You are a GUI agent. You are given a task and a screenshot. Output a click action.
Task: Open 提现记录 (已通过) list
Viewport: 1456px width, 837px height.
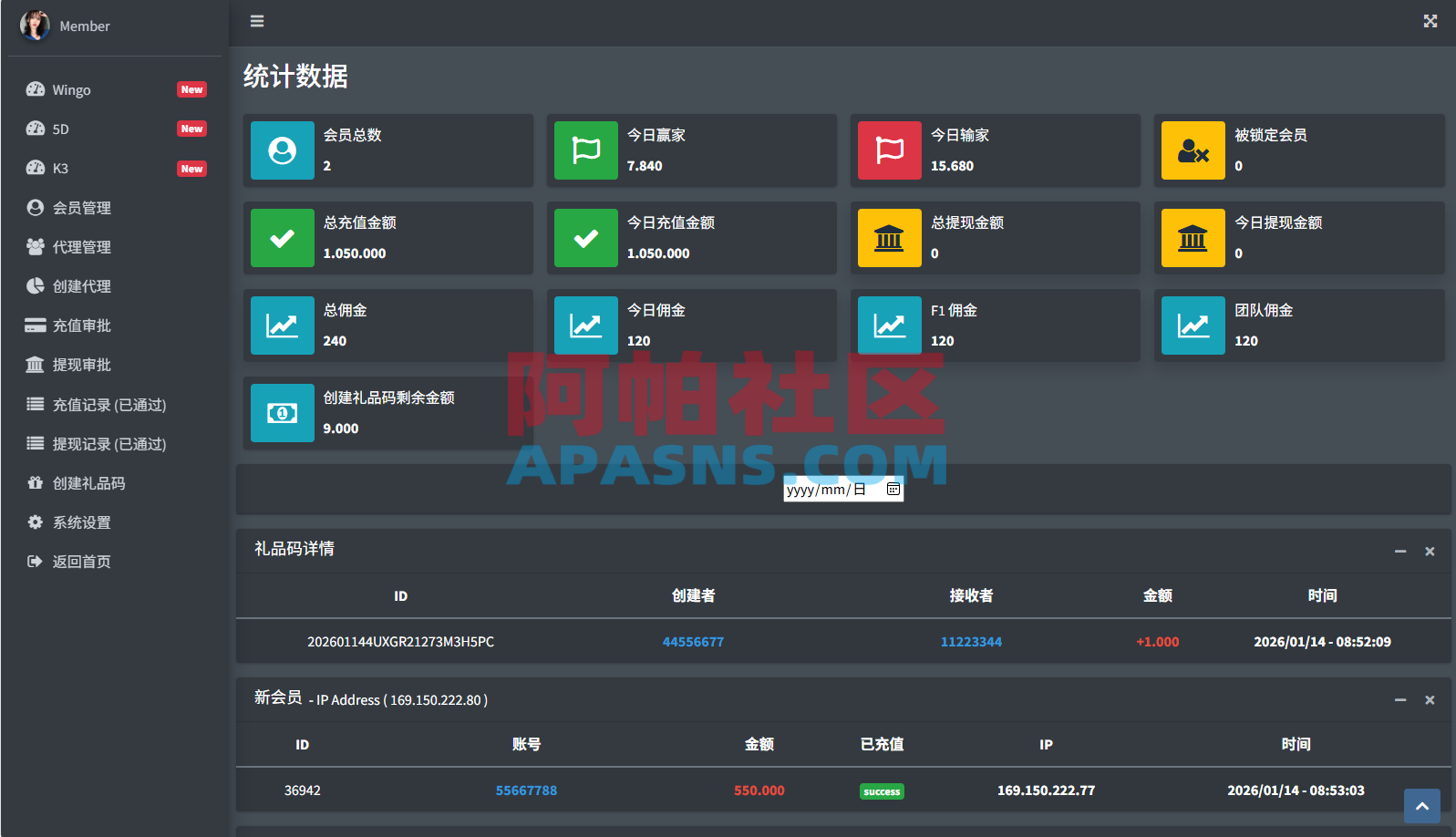[115, 444]
